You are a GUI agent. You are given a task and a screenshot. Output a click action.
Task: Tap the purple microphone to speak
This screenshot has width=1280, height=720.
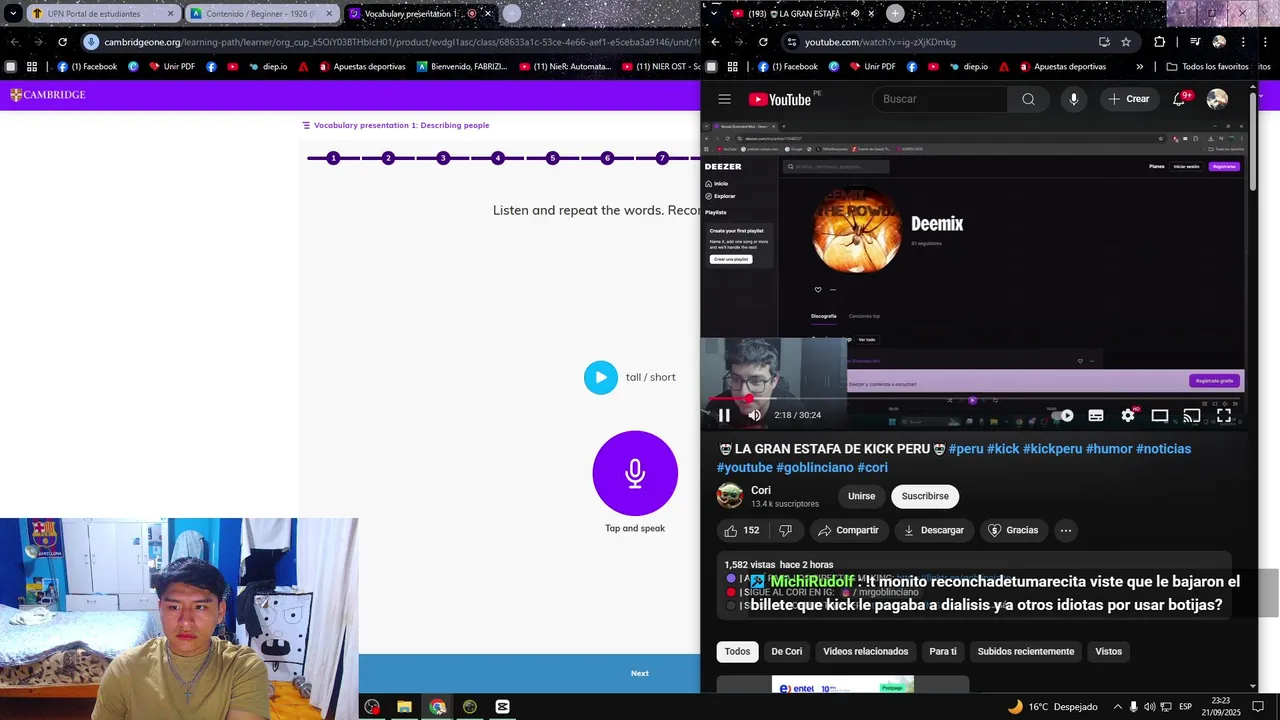click(x=635, y=473)
